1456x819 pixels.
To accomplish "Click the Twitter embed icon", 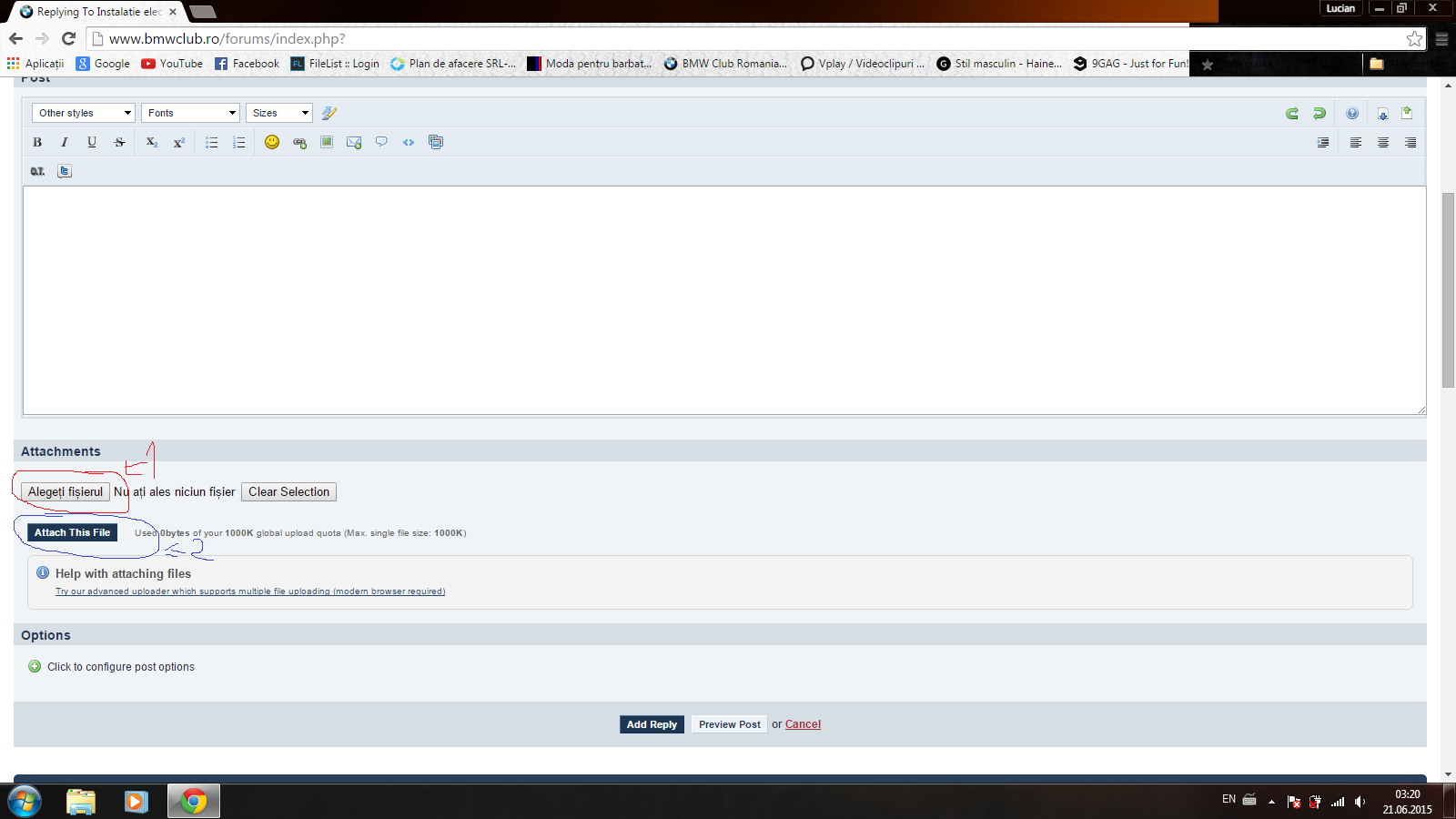I will [65, 171].
